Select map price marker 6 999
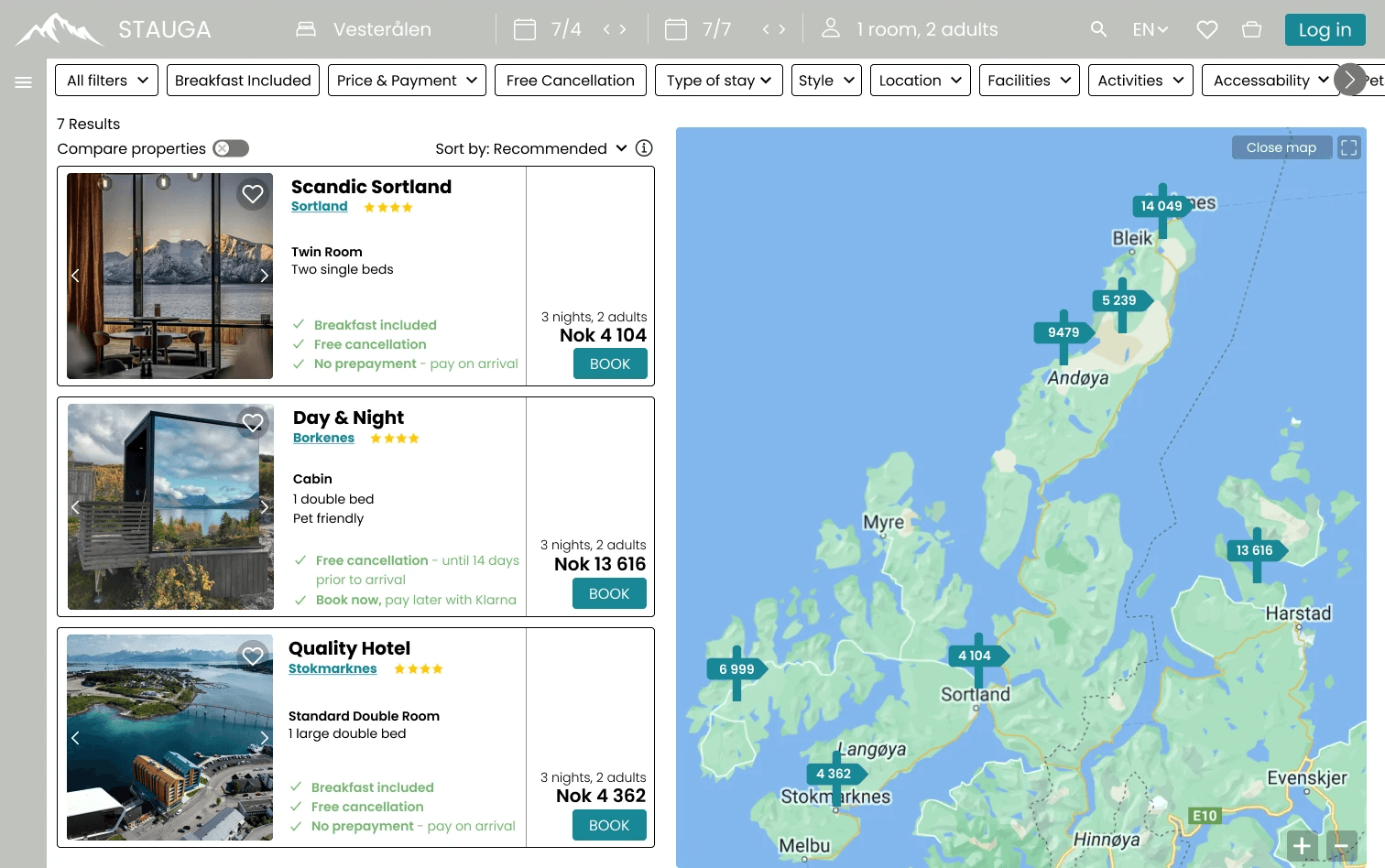The image size is (1385, 868). 736,669
